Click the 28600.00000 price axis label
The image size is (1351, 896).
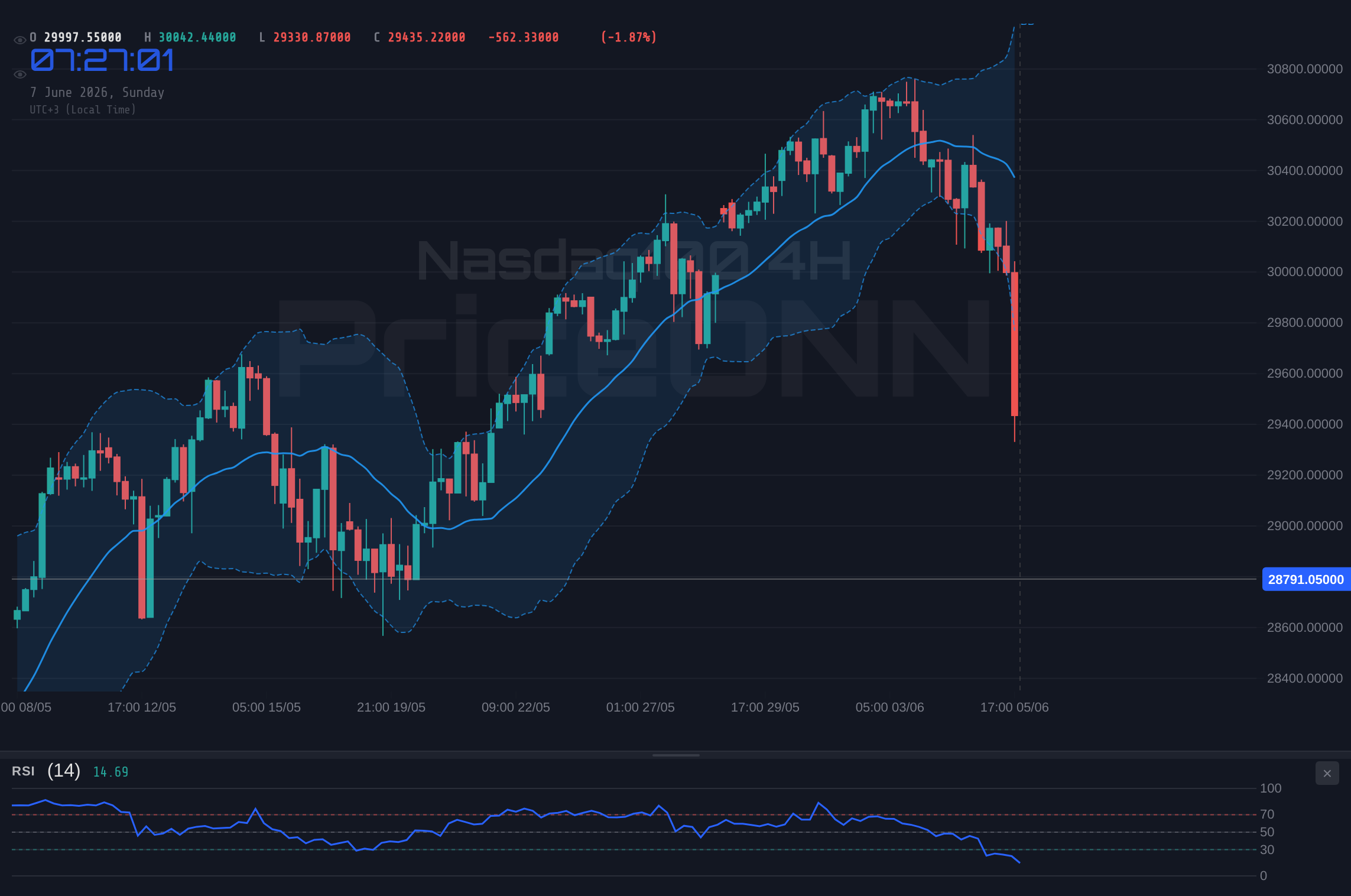(1305, 628)
